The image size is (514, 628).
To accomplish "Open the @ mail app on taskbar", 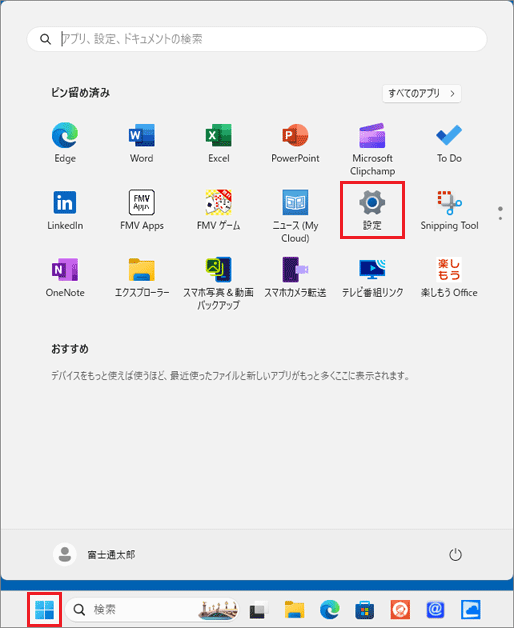I will pyautogui.click(x=435, y=610).
